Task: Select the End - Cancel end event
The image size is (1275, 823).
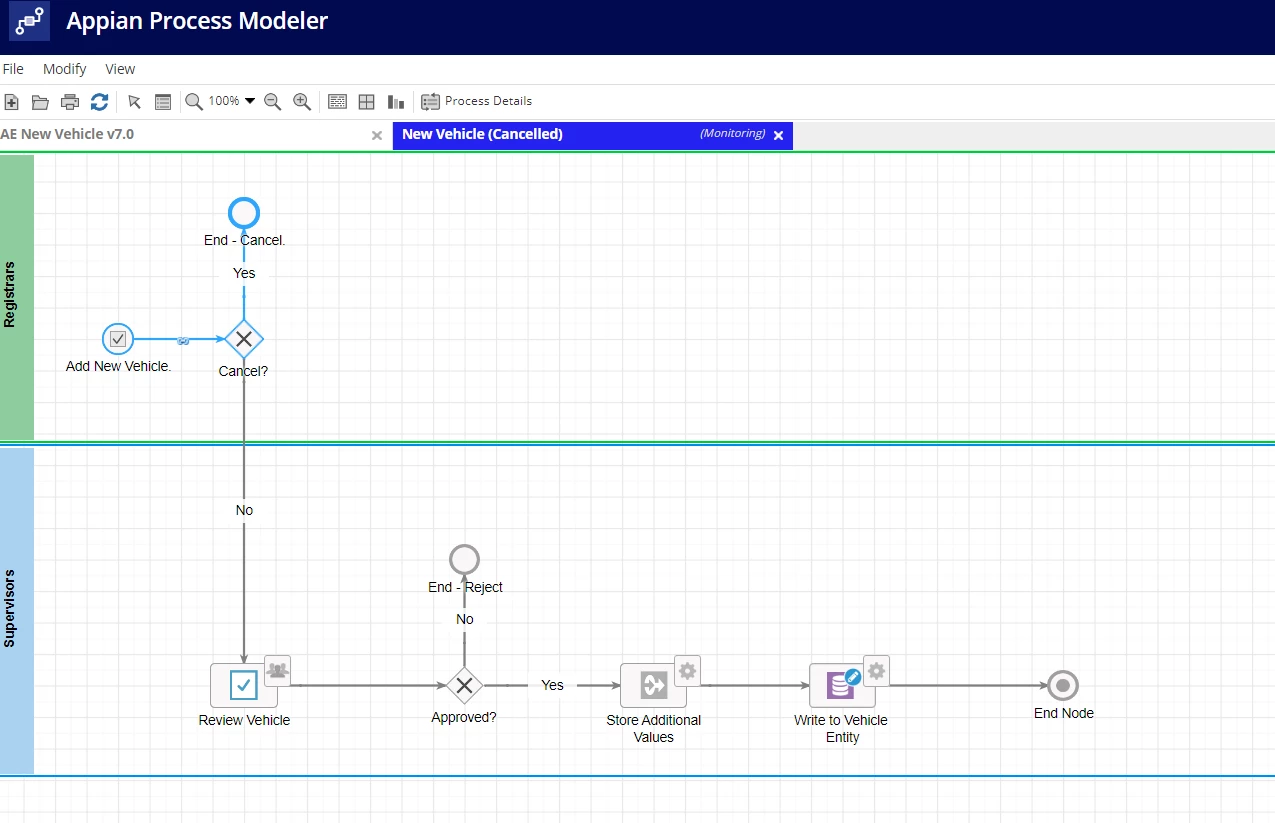Action: (x=244, y=212)
